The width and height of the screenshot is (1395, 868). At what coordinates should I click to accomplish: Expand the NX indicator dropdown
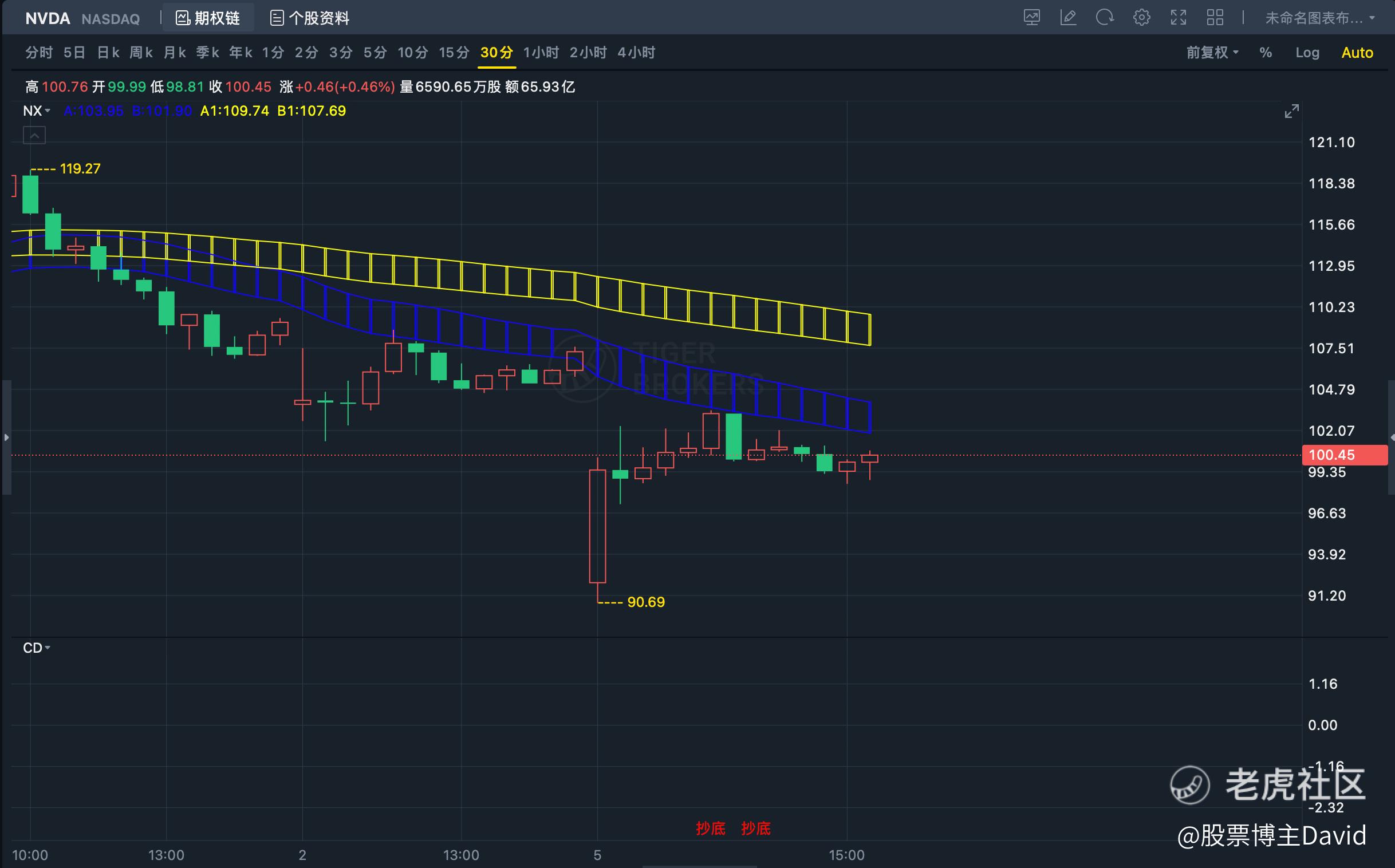[x=37, y=111]
